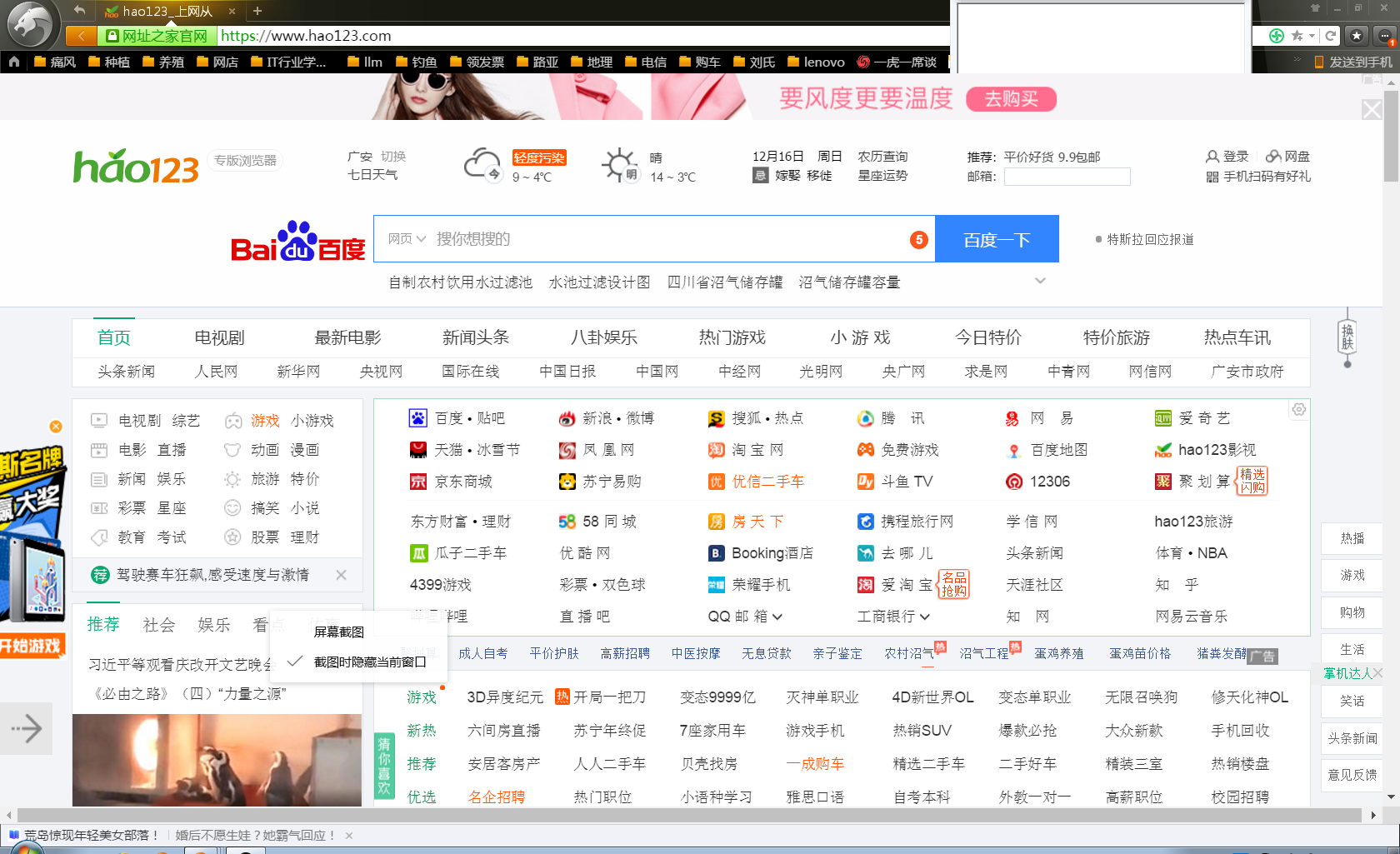Screen dimensions: 1400x854
Task: Reload the page with refresh icon
Action: tap(1331, 36)
